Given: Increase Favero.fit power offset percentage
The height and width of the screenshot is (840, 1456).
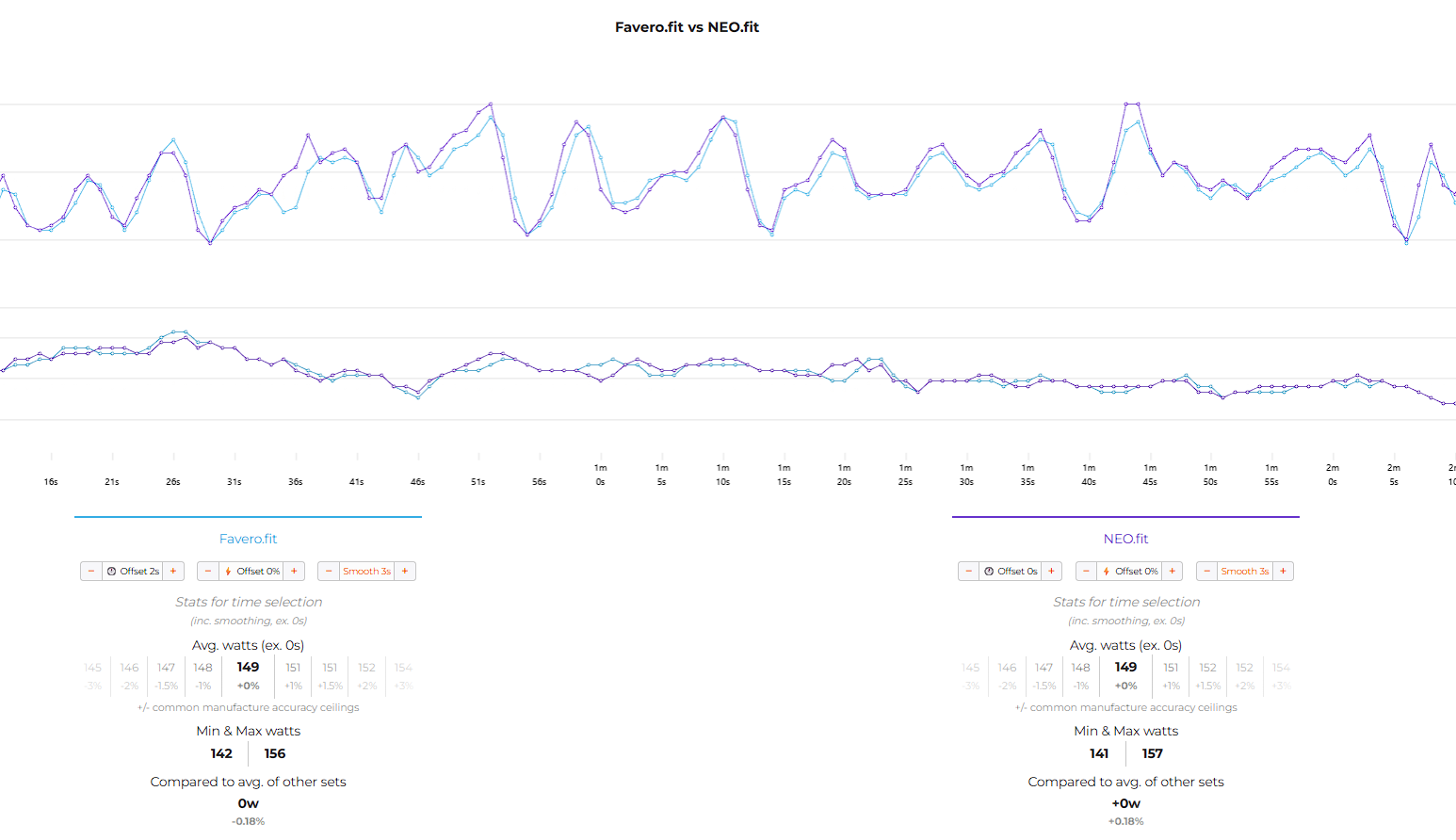Looking at the screenshot, I should (294, 572).
